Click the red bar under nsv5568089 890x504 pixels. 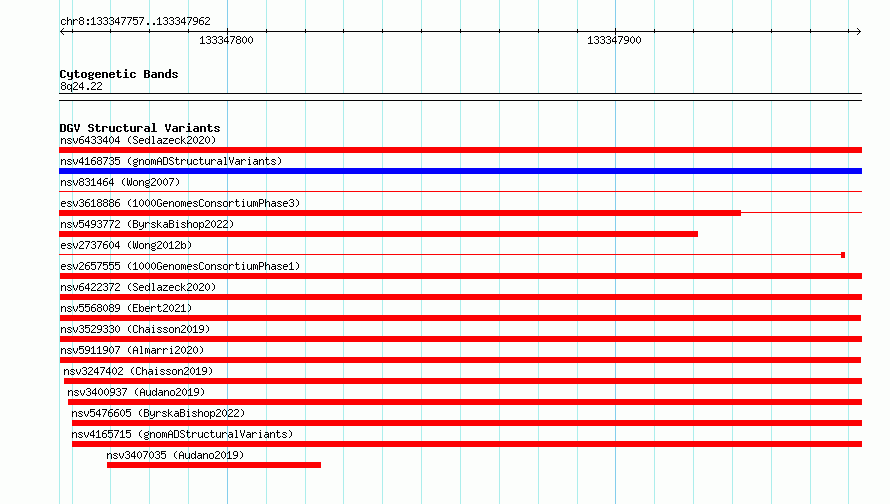click(x=460, y=318)
